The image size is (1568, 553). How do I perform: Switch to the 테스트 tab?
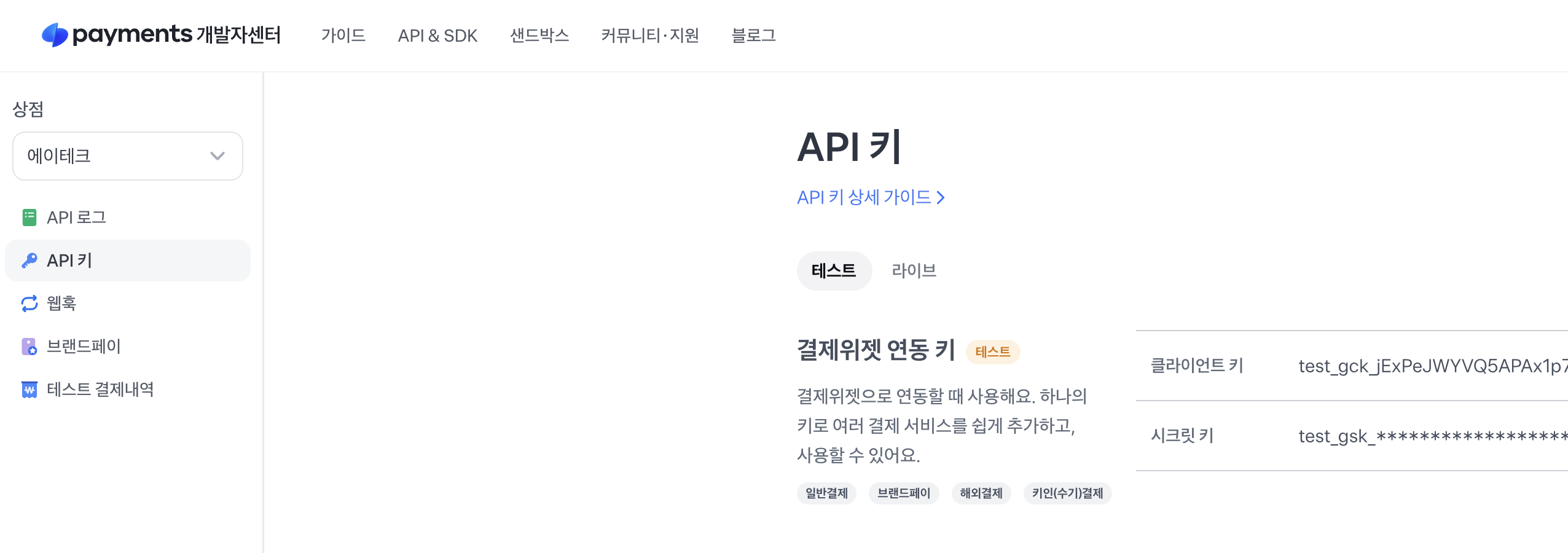(834, 270)
